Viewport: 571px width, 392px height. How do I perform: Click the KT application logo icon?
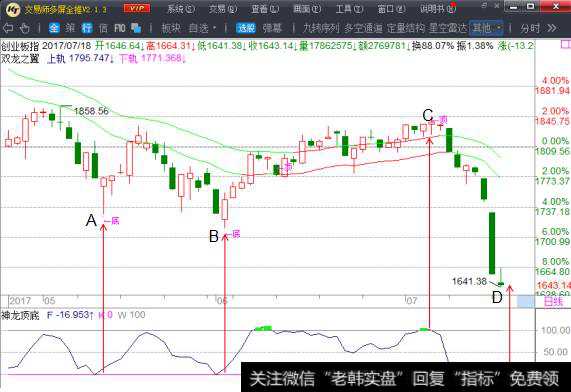tap(13, 9)
